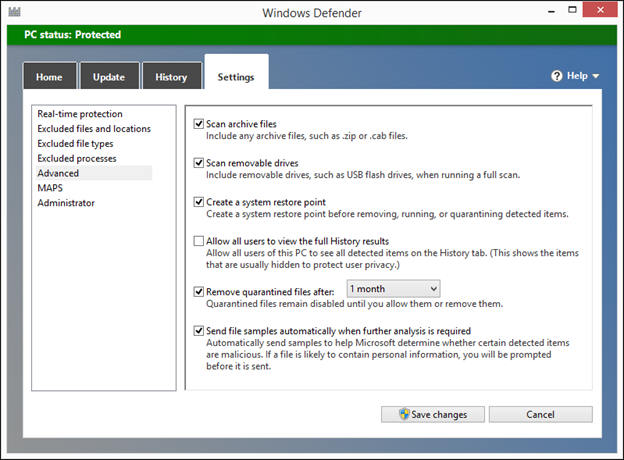The width and height of the screenshot is (624, 460).
Task: Click 'Include any archive files' description text
Action: (x=307, y=136)
